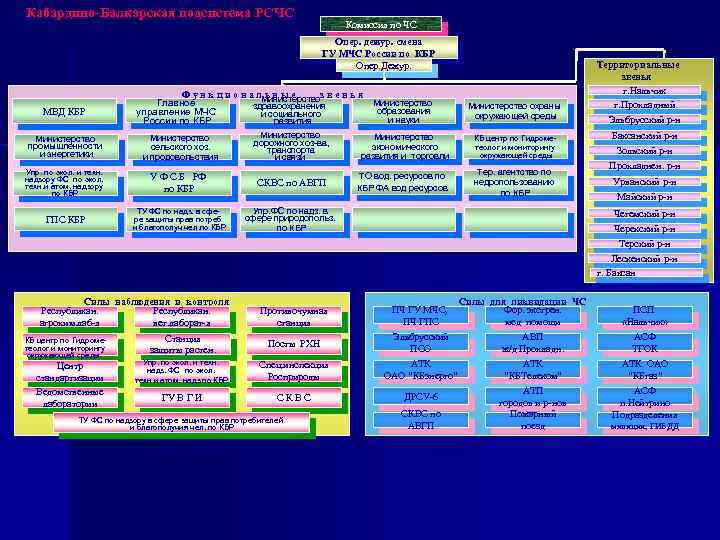
Task: Select 'Баксанский р-н' entry
Action: pos(644,135)
